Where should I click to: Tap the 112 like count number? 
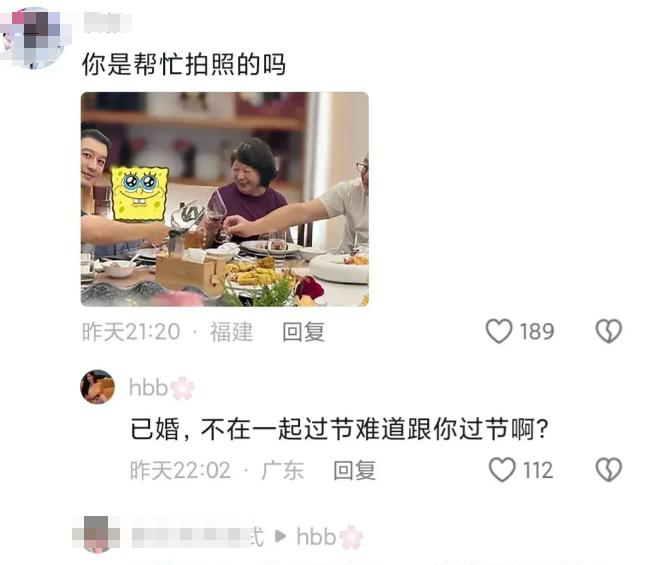(538, 470)
